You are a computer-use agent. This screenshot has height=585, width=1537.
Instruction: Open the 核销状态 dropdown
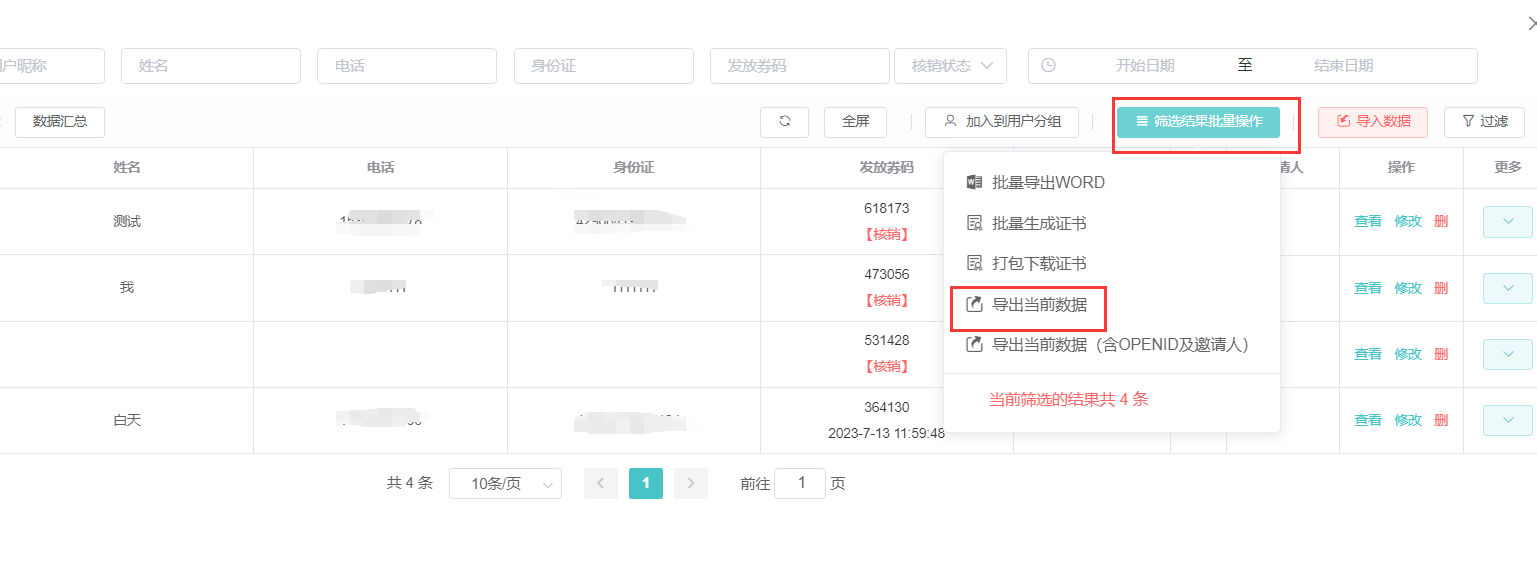point(950,66)
